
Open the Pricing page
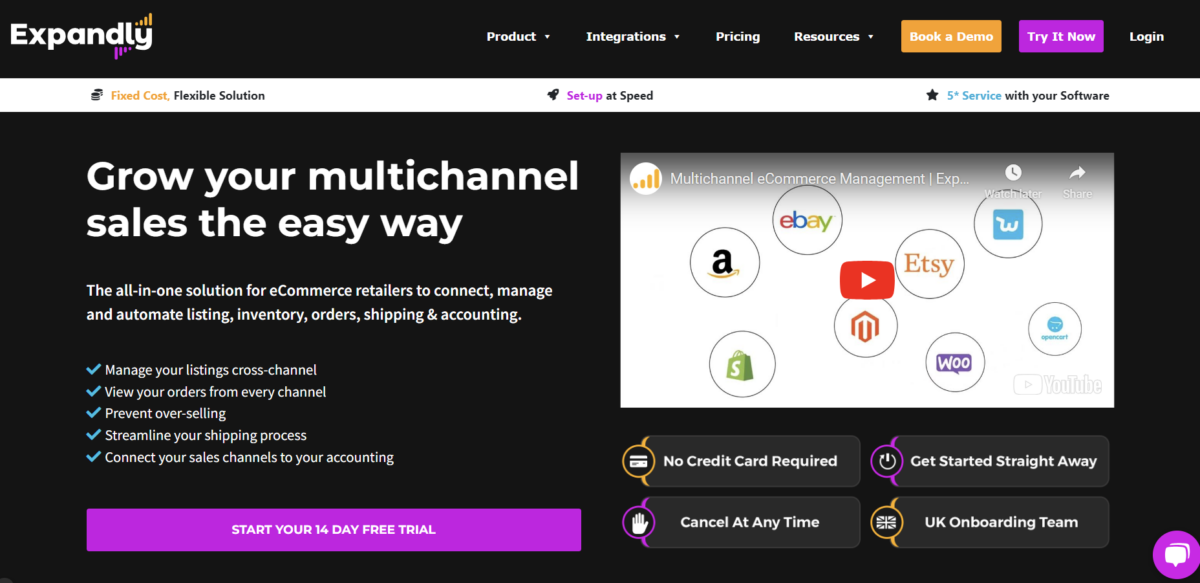738,37
